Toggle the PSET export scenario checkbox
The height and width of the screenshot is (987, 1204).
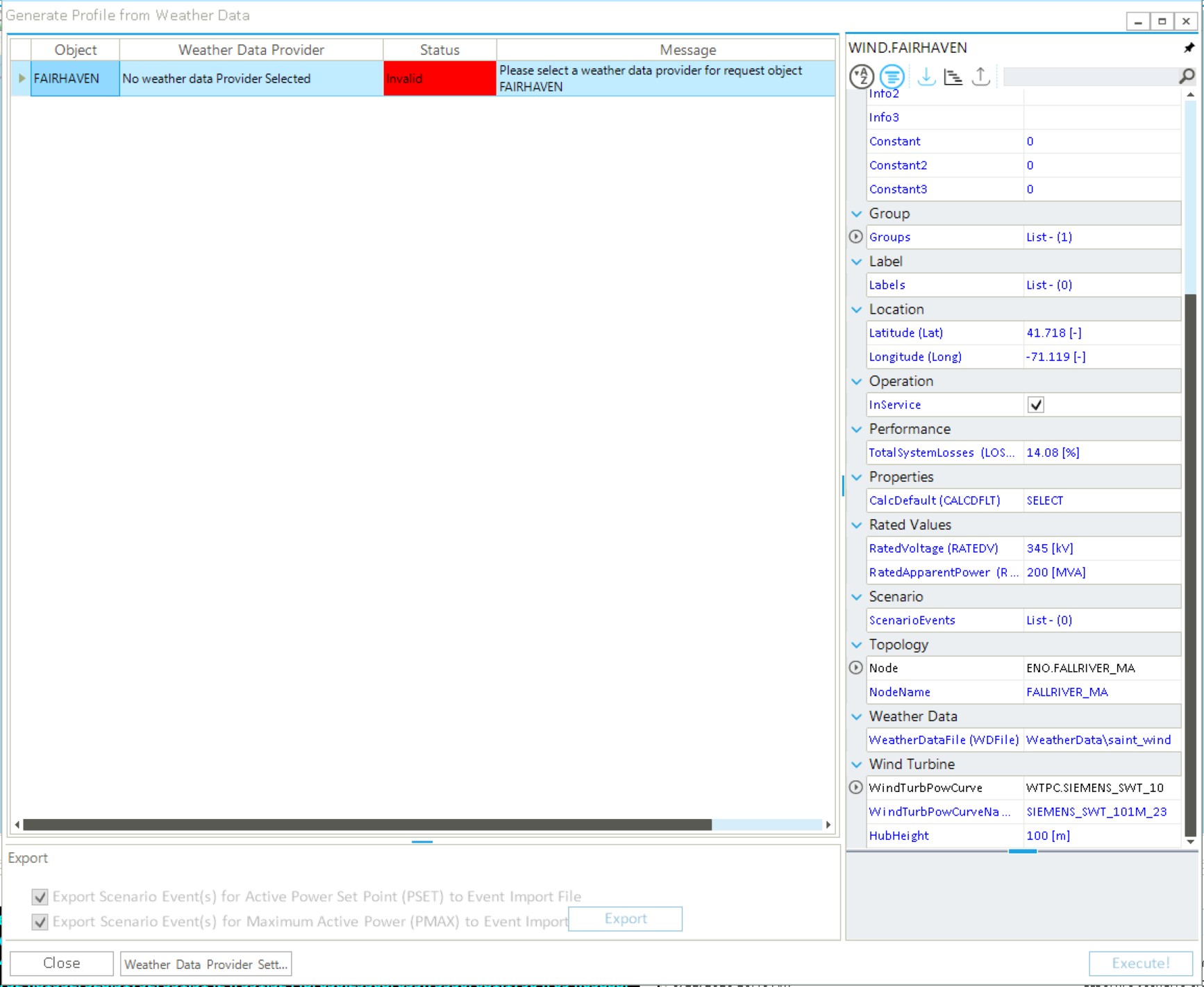(x=40, y=897)
